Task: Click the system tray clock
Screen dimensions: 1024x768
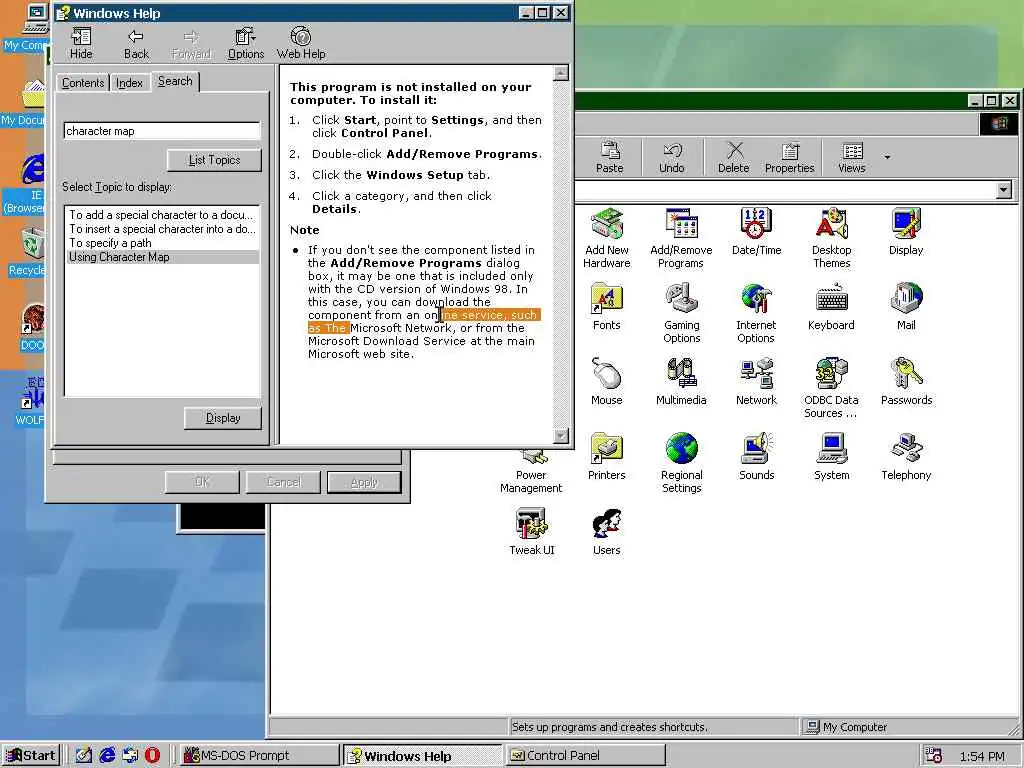Action: click(x=982, y=756)
